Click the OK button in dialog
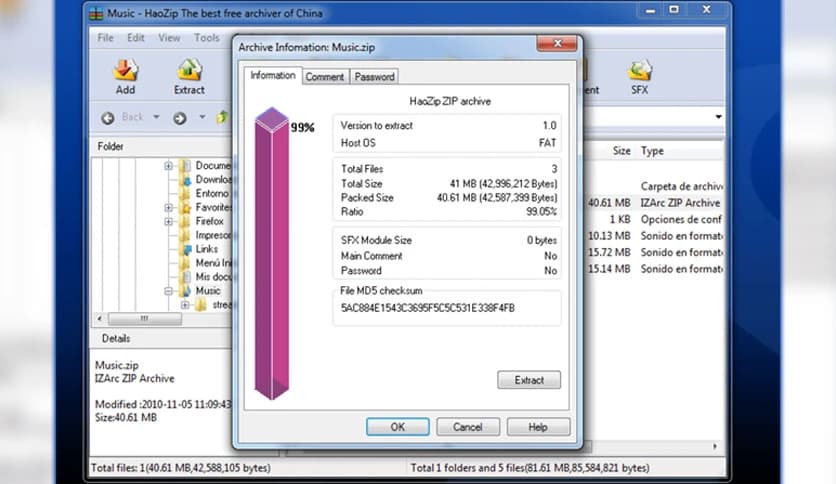The width and height of the screenshot is (836, 484). [397, 427]
